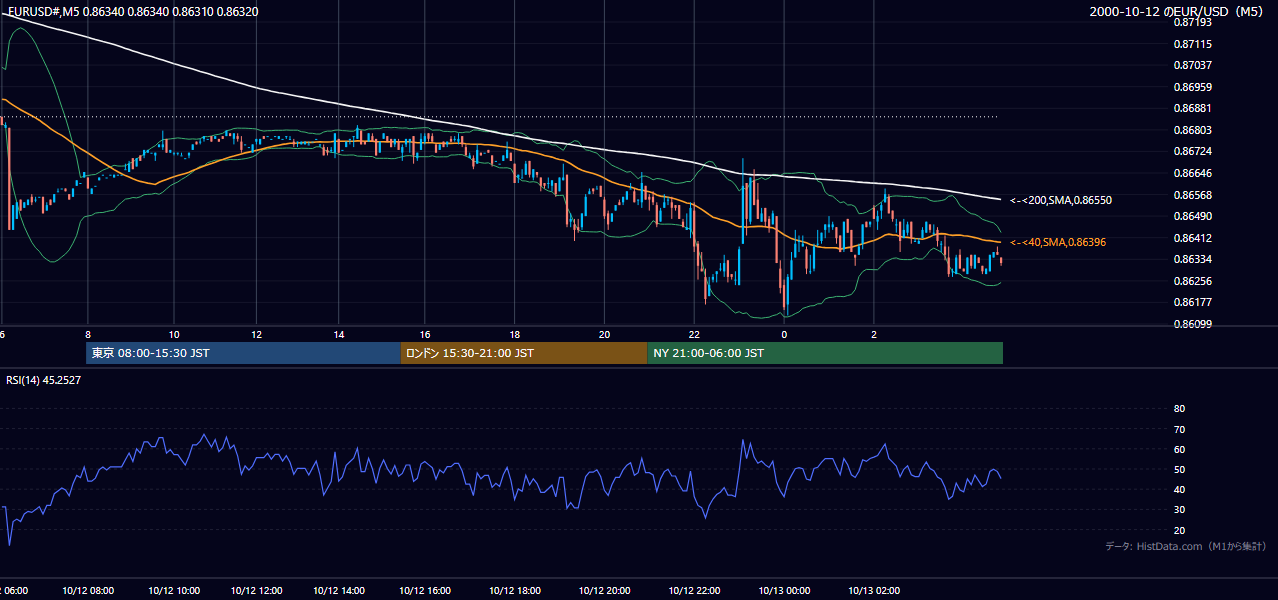This screenshot has height=600, width=1278.
Task: Click price axis value 0.86256
Action: (1192, 281)
